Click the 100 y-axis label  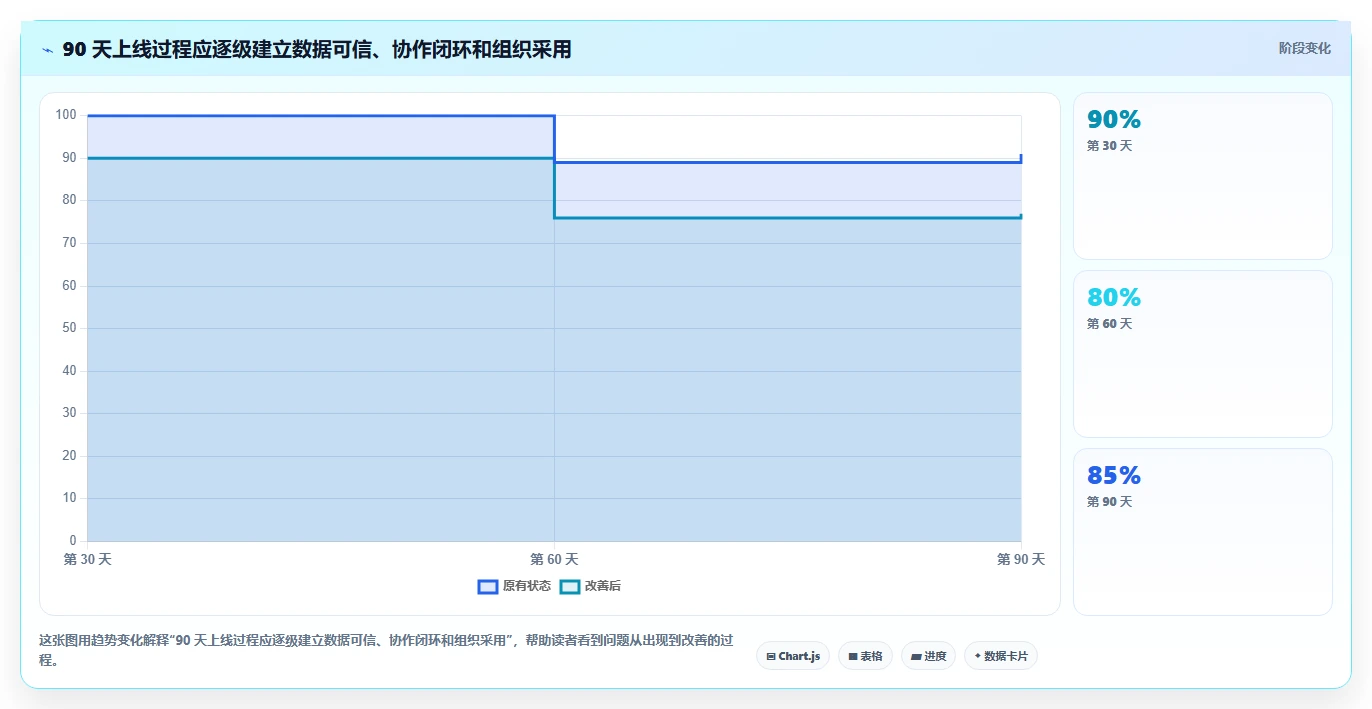pos(66,115)
